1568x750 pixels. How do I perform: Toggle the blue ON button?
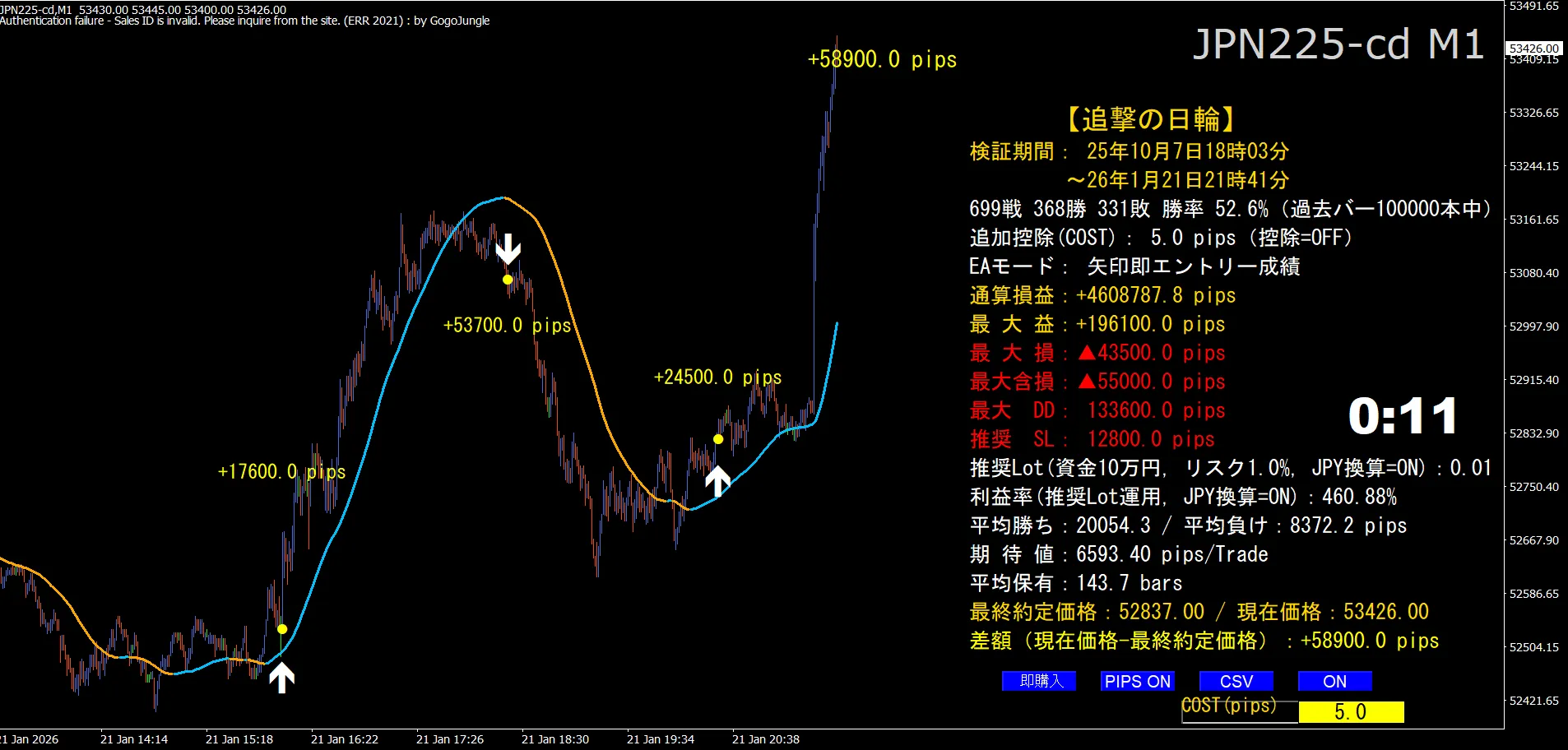click(1335, 681)
